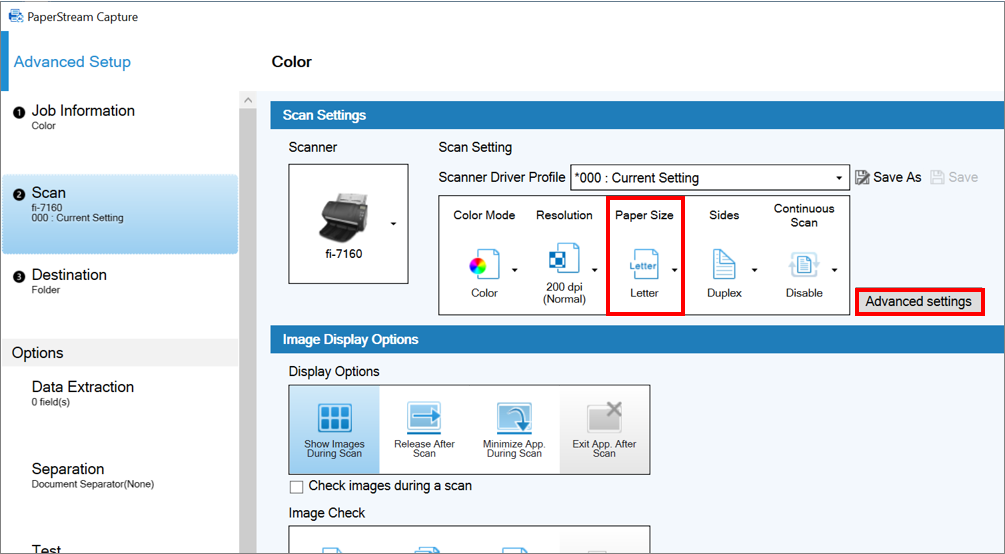This screenshot has height=554, width=1005.
Task: Click the PaperStream Capture app icon
Action: click(x=16, y=17)
